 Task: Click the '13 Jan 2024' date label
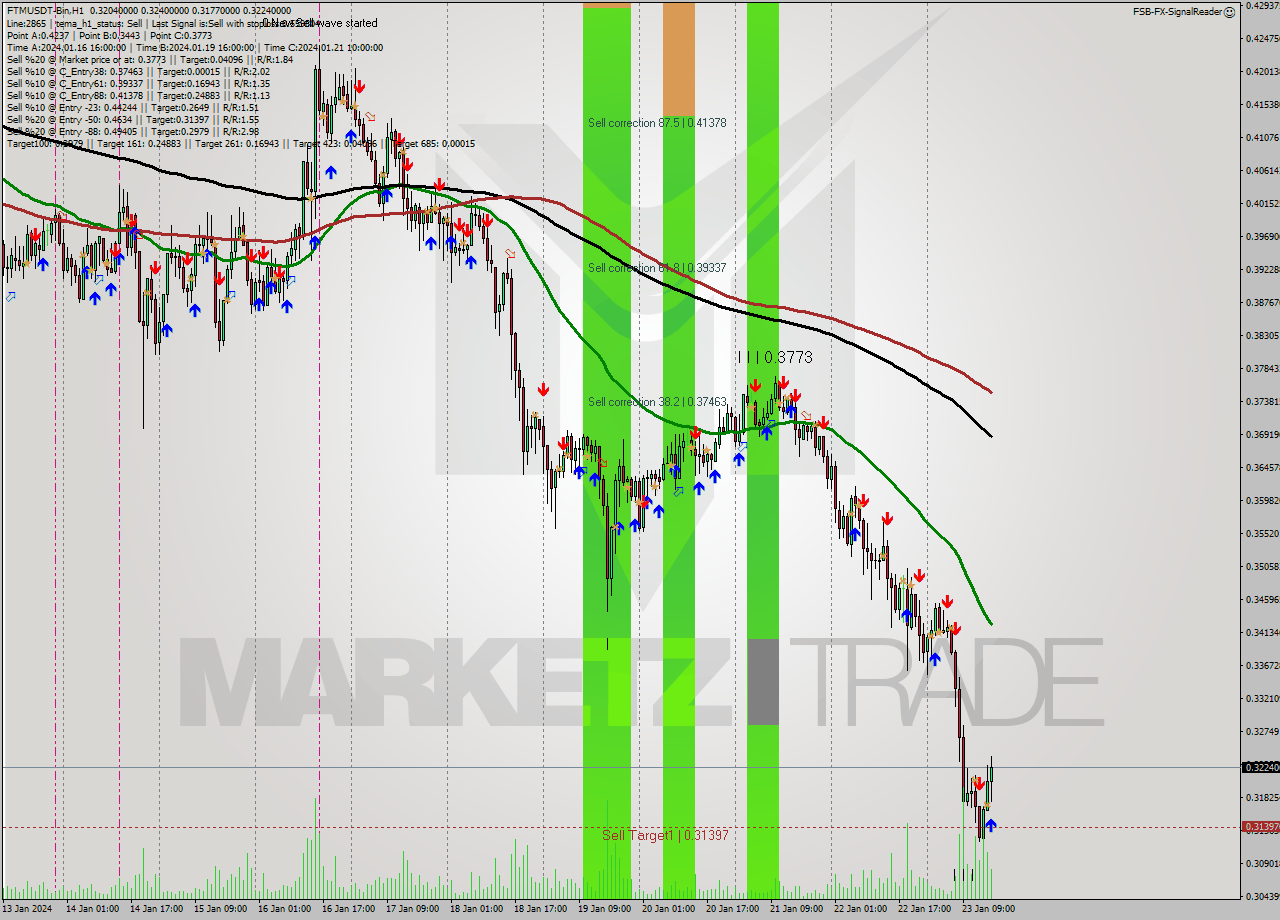(27, 909)
